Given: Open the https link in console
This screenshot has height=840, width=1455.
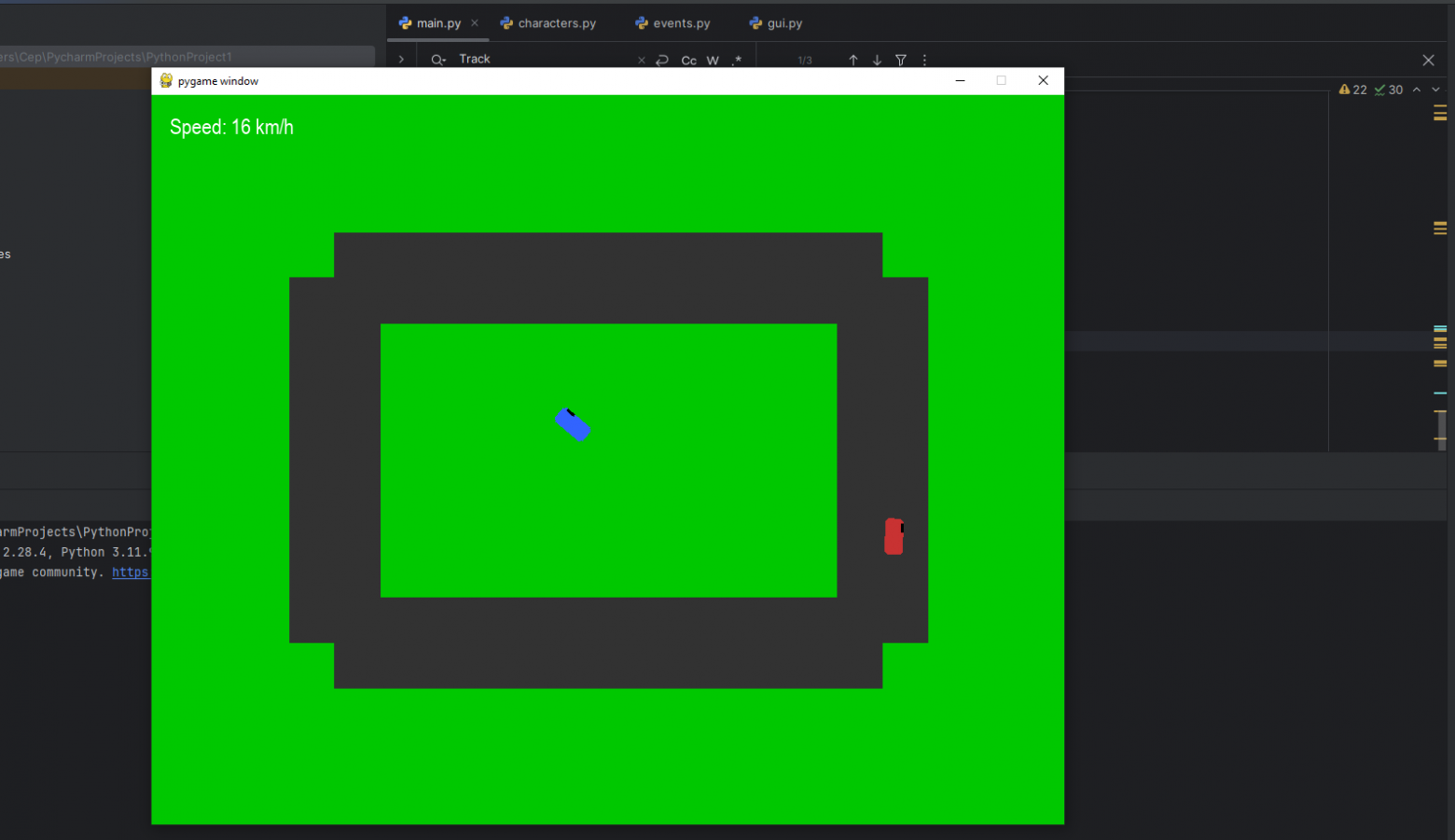Looking at the screenshot, I should tap(131, 572).
